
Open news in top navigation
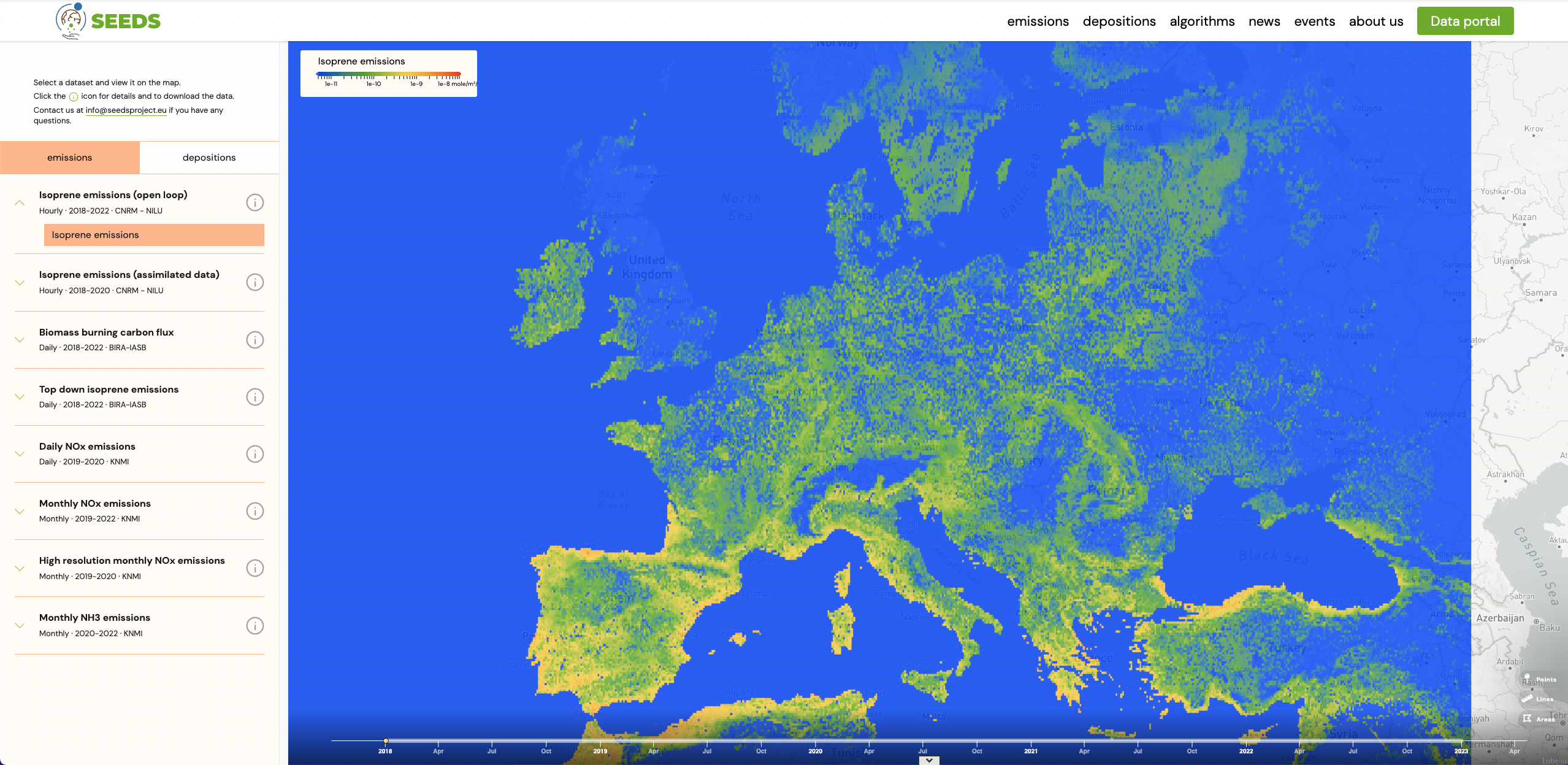1264,21
